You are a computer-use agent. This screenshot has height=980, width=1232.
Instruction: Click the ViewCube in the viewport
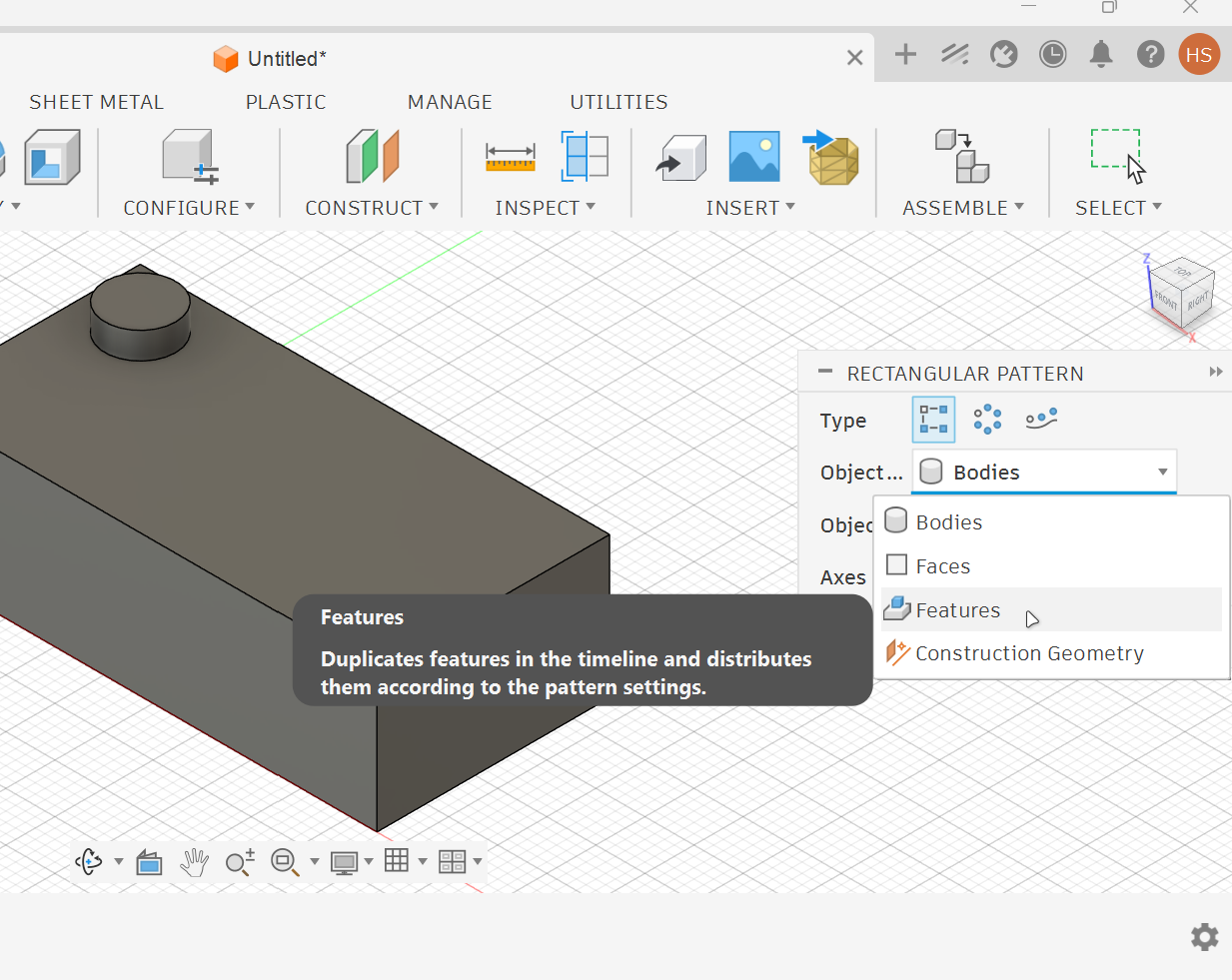(1183, 294)
